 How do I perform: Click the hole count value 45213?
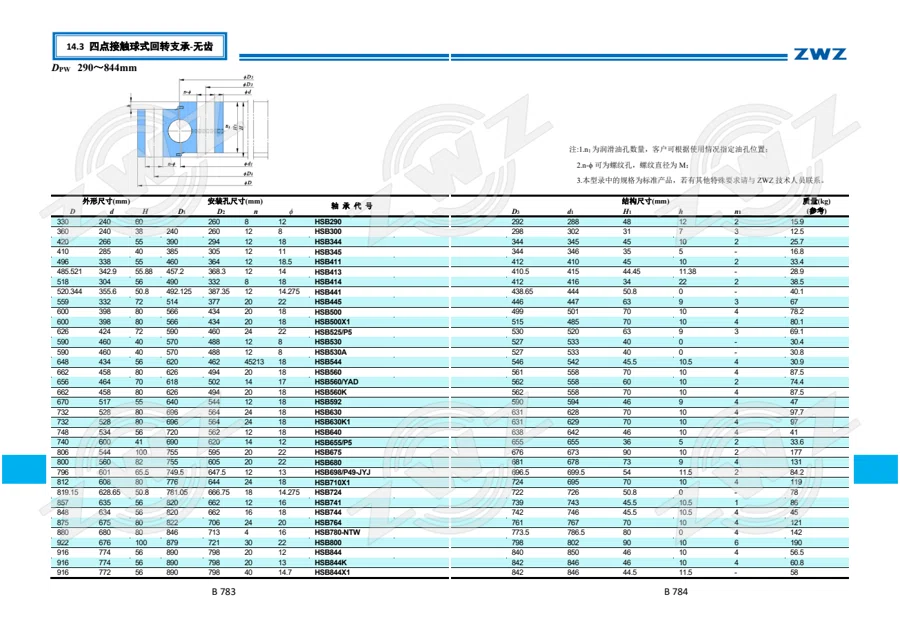point(254,362)
